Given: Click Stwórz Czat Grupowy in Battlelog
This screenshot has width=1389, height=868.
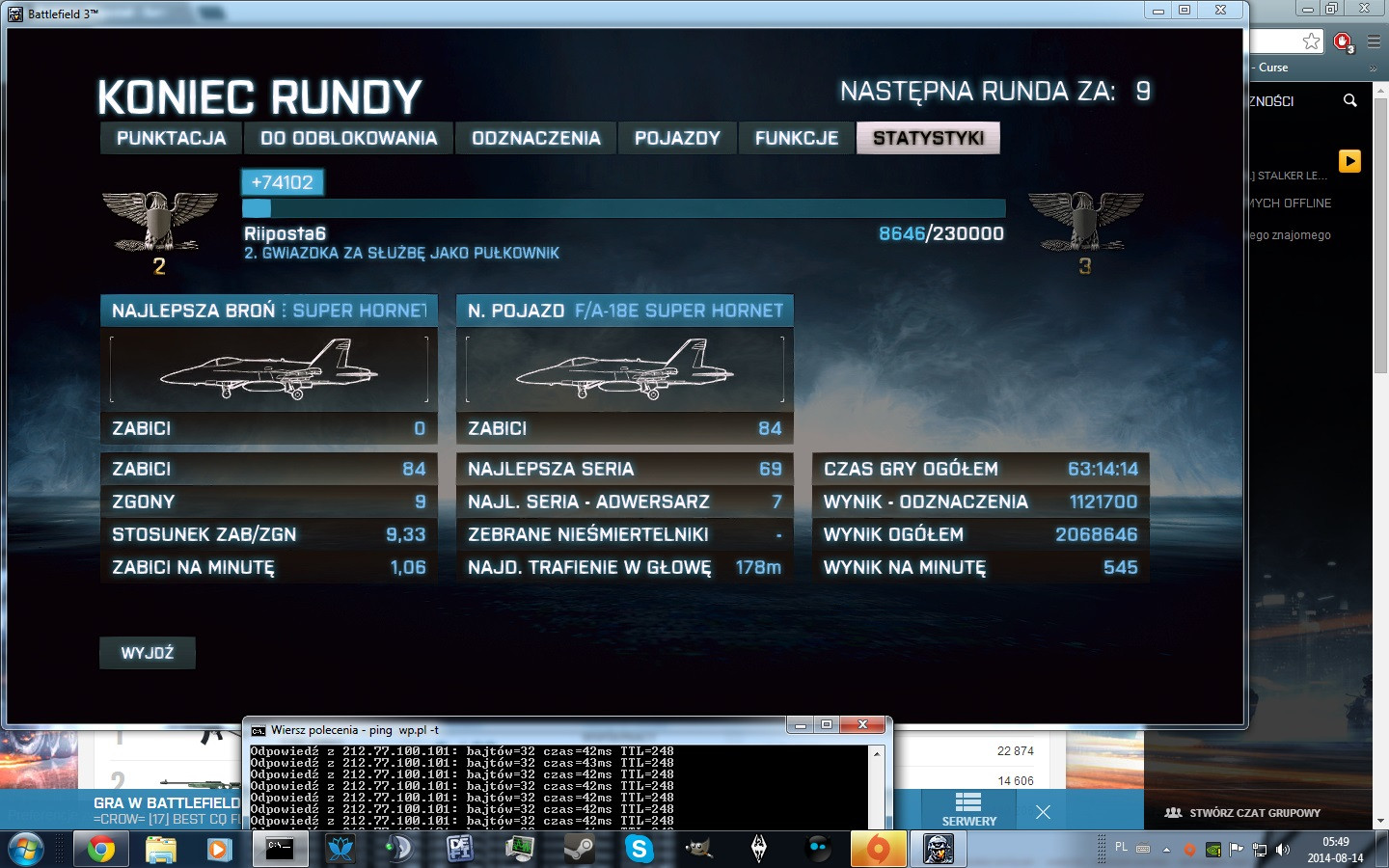Looking at the screenshot, I should coord(1243,813).
